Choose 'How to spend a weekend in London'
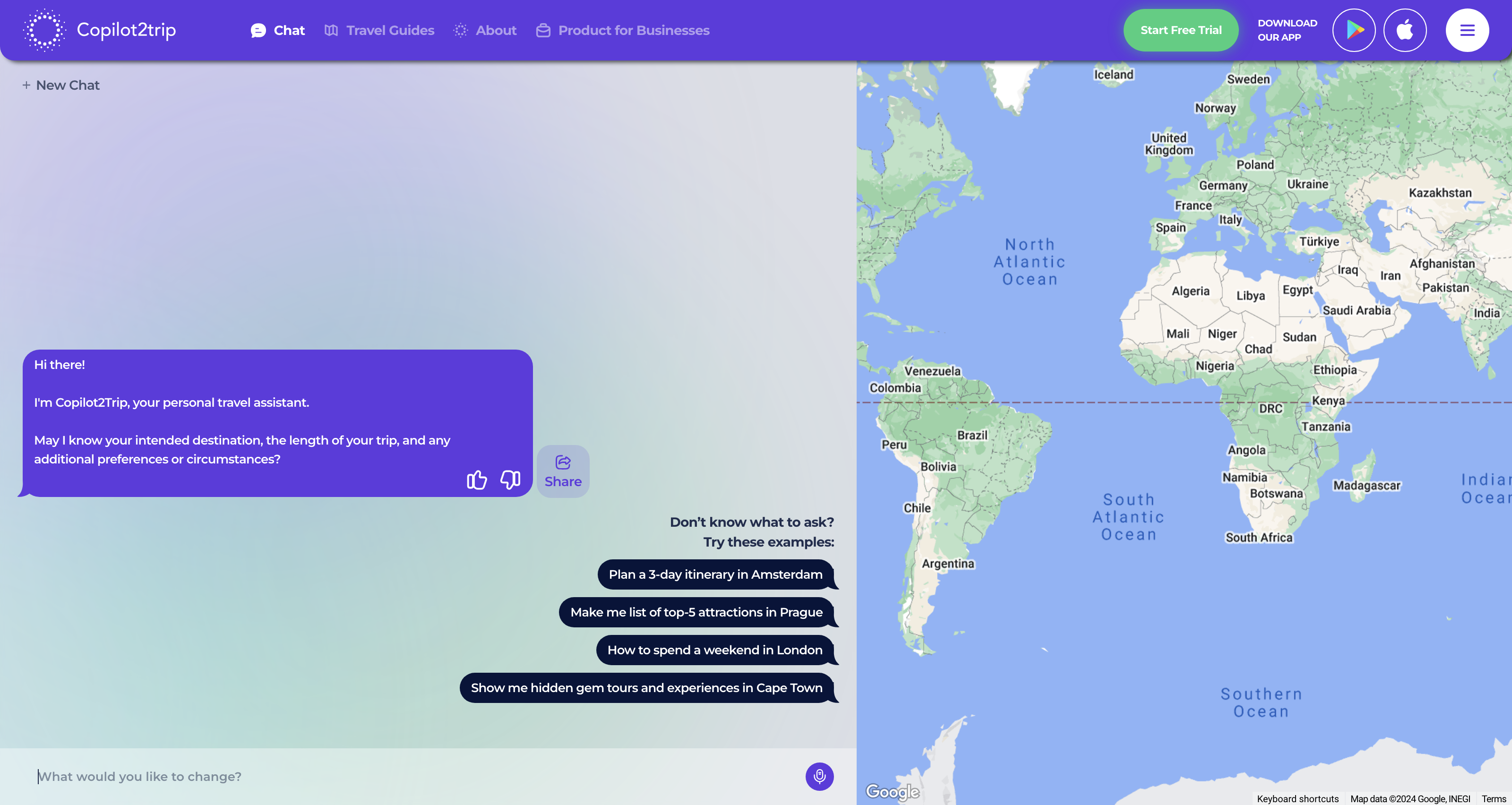 [715, 650]
